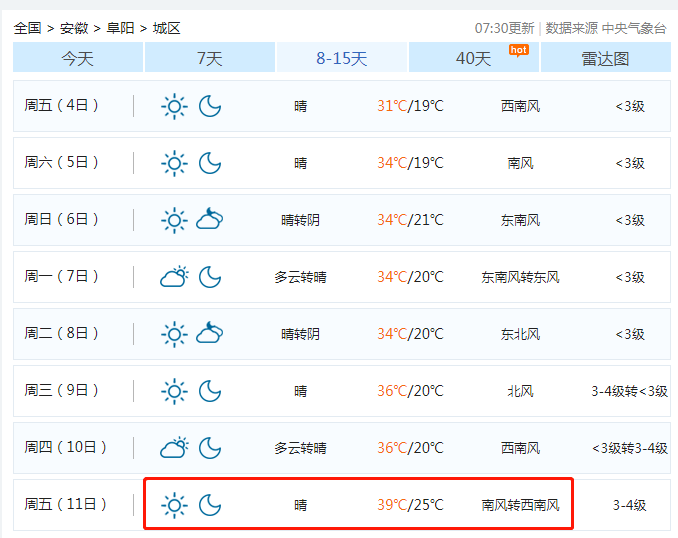This screenshot has width=678, height=538.
Task: Click the partly cloudy day icon for 周四 10日
Action: [174, 448]
